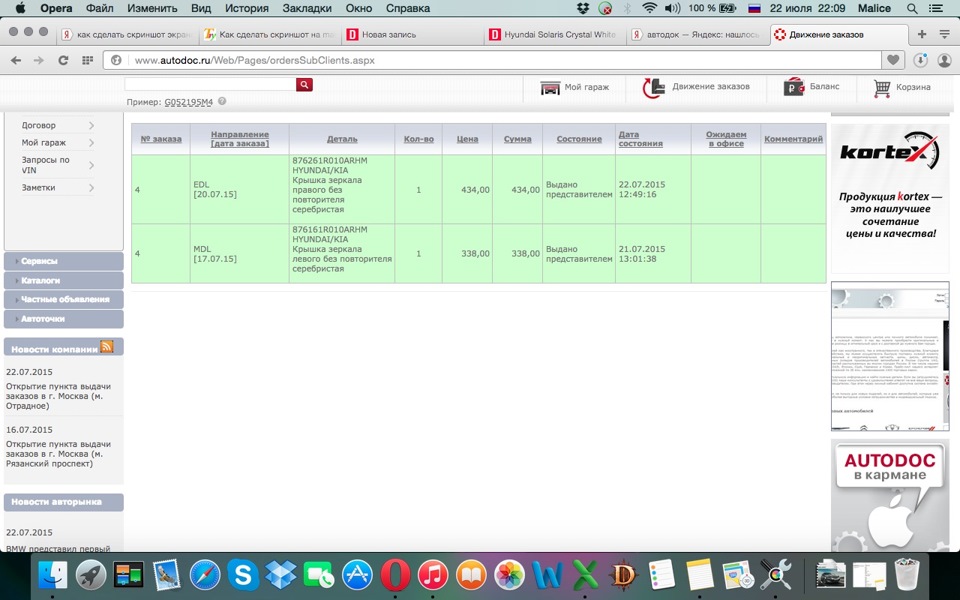The height and width of the screenshot is (600, 960).
Task: Expand the Договор sidebar item
Action: pos(58,125)
